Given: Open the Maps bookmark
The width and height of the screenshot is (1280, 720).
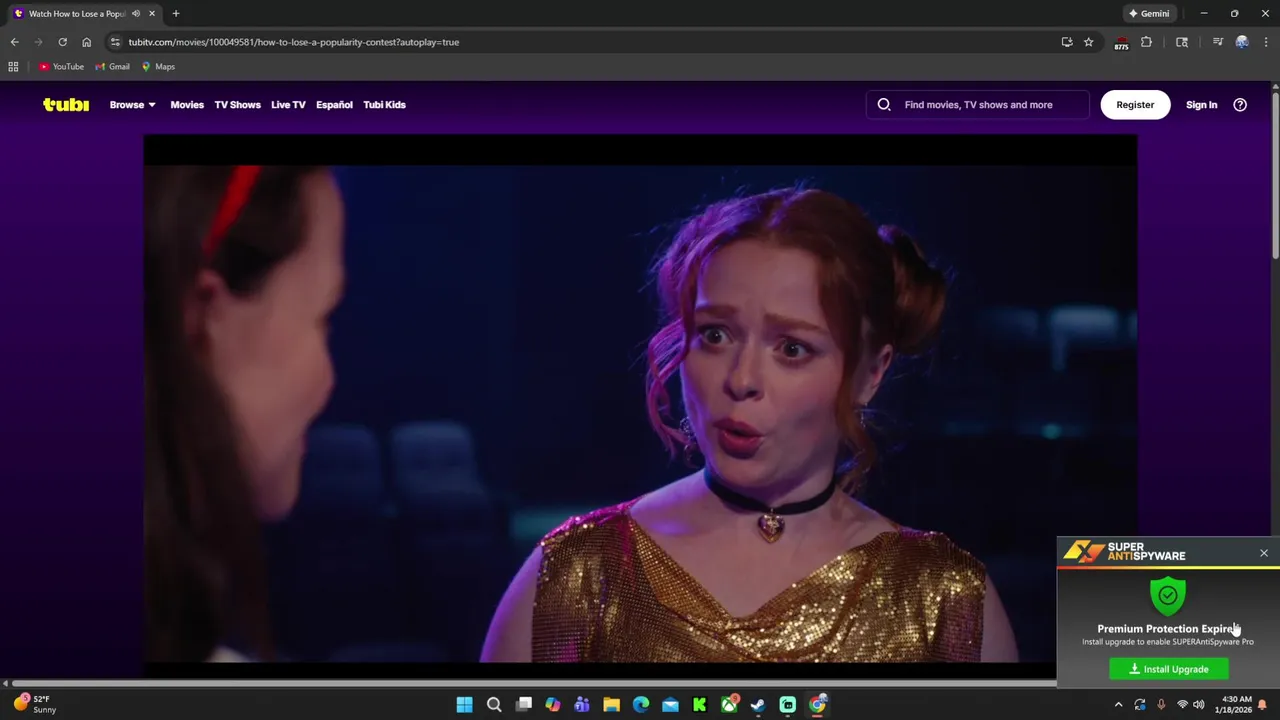Looking at the screenshot, I should click(158, 67).
